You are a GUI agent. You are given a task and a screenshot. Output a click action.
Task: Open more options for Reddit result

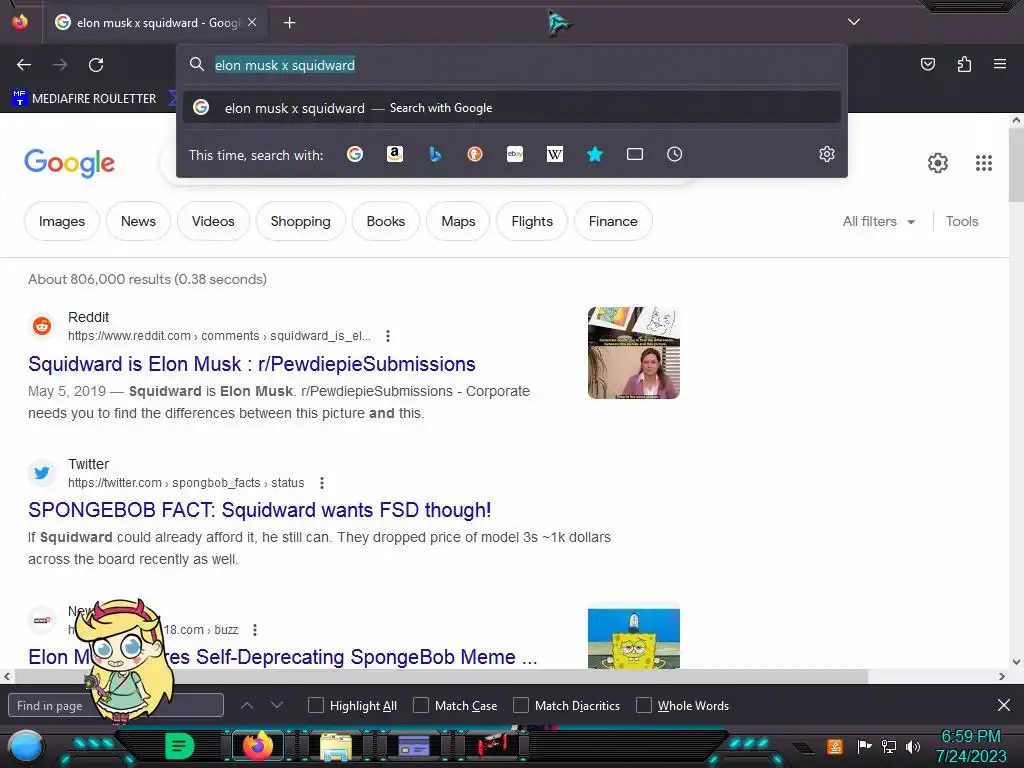[x=388, y=336]
